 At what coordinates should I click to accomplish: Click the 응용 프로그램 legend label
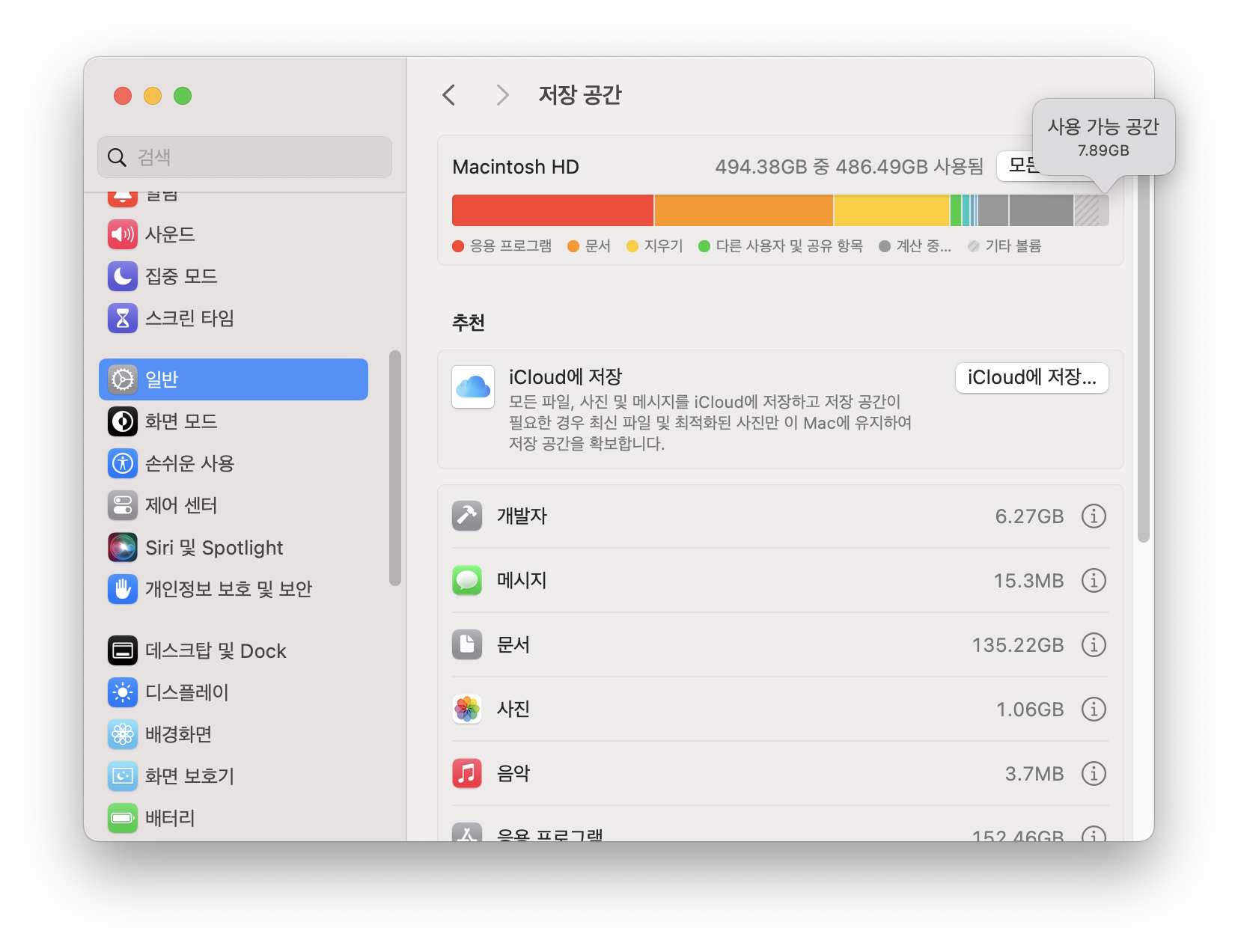point(510,246)
